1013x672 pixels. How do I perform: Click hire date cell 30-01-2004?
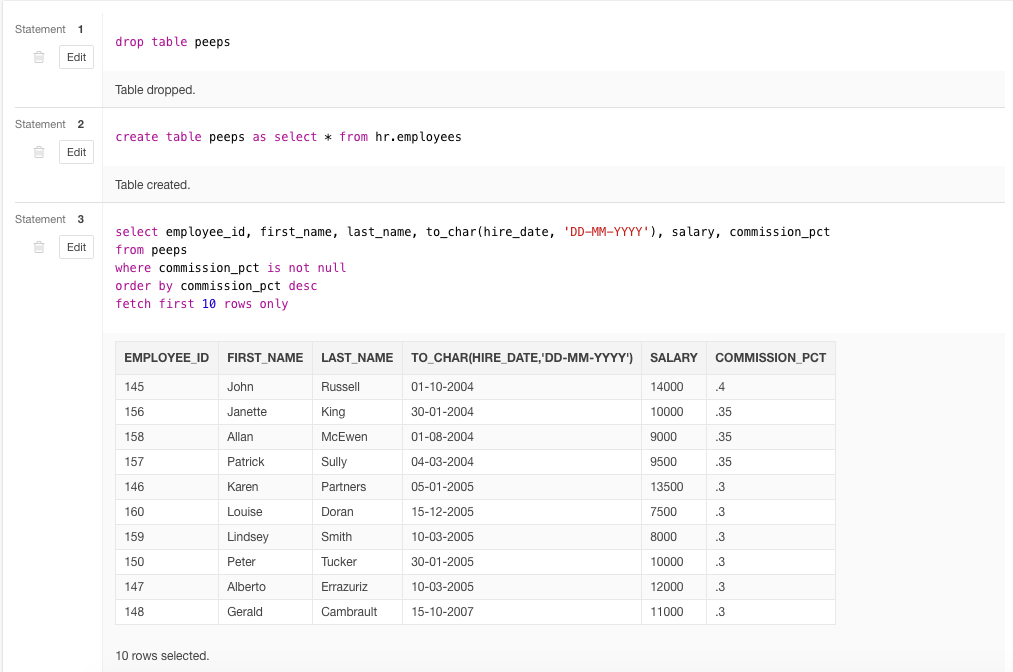(522, 412)
